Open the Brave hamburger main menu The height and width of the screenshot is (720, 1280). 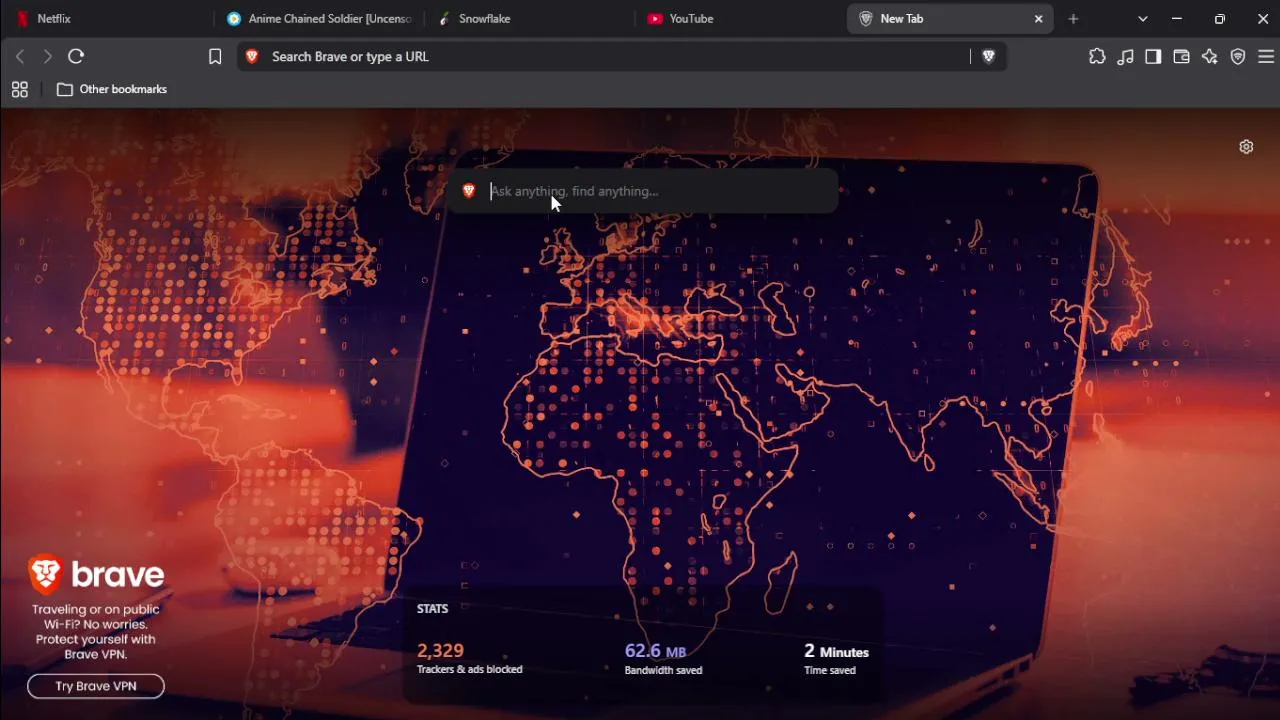(x=1266, y=57)
